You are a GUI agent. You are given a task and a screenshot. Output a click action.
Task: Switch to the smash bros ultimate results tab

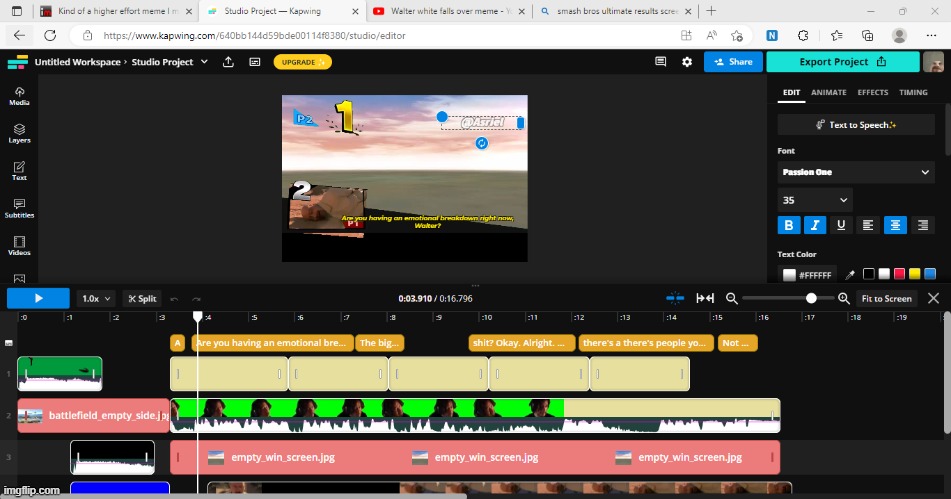[x=616, y=11]
